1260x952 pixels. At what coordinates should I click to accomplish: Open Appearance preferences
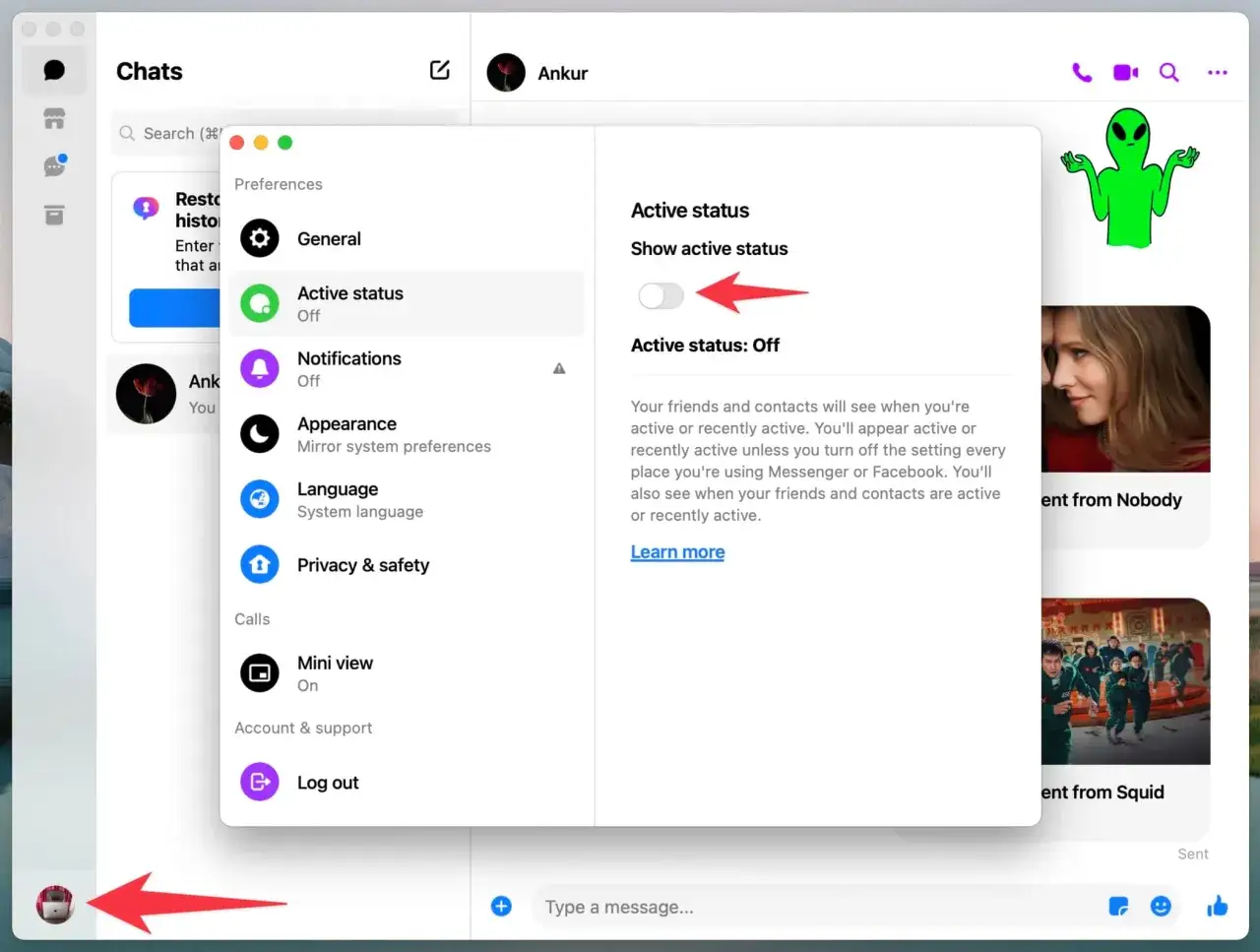(x=406, y=434)
